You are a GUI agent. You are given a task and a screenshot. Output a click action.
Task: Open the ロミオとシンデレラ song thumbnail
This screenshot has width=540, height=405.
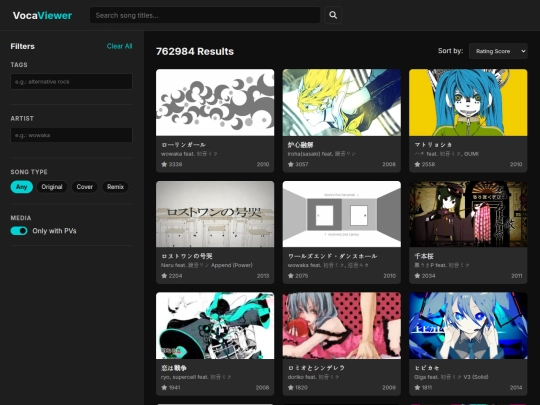pyautogui.click(x=342, y=325)
